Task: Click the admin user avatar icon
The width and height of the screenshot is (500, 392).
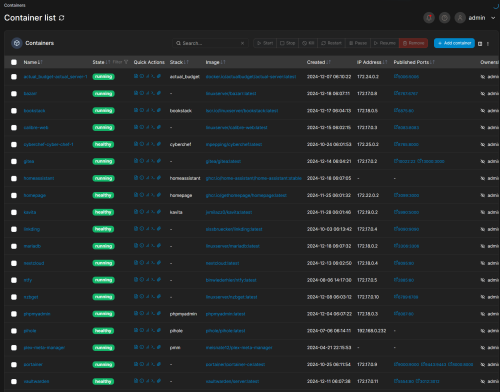Action: pos(460,18)
